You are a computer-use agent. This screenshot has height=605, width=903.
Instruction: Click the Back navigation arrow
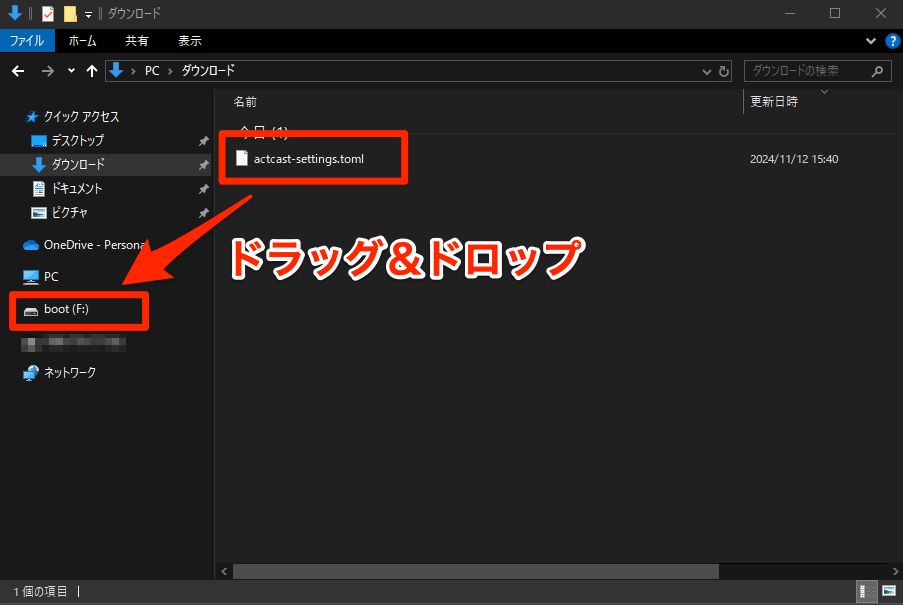click(x=18, y=71)
